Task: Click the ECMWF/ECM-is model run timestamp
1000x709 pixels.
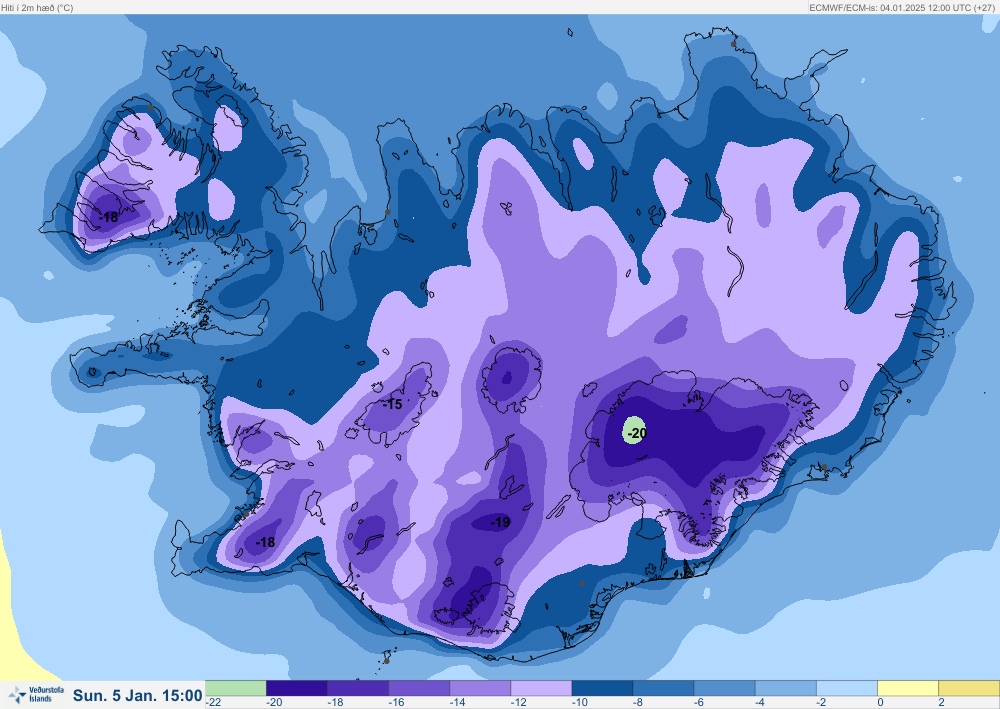Action: [902, 8]
